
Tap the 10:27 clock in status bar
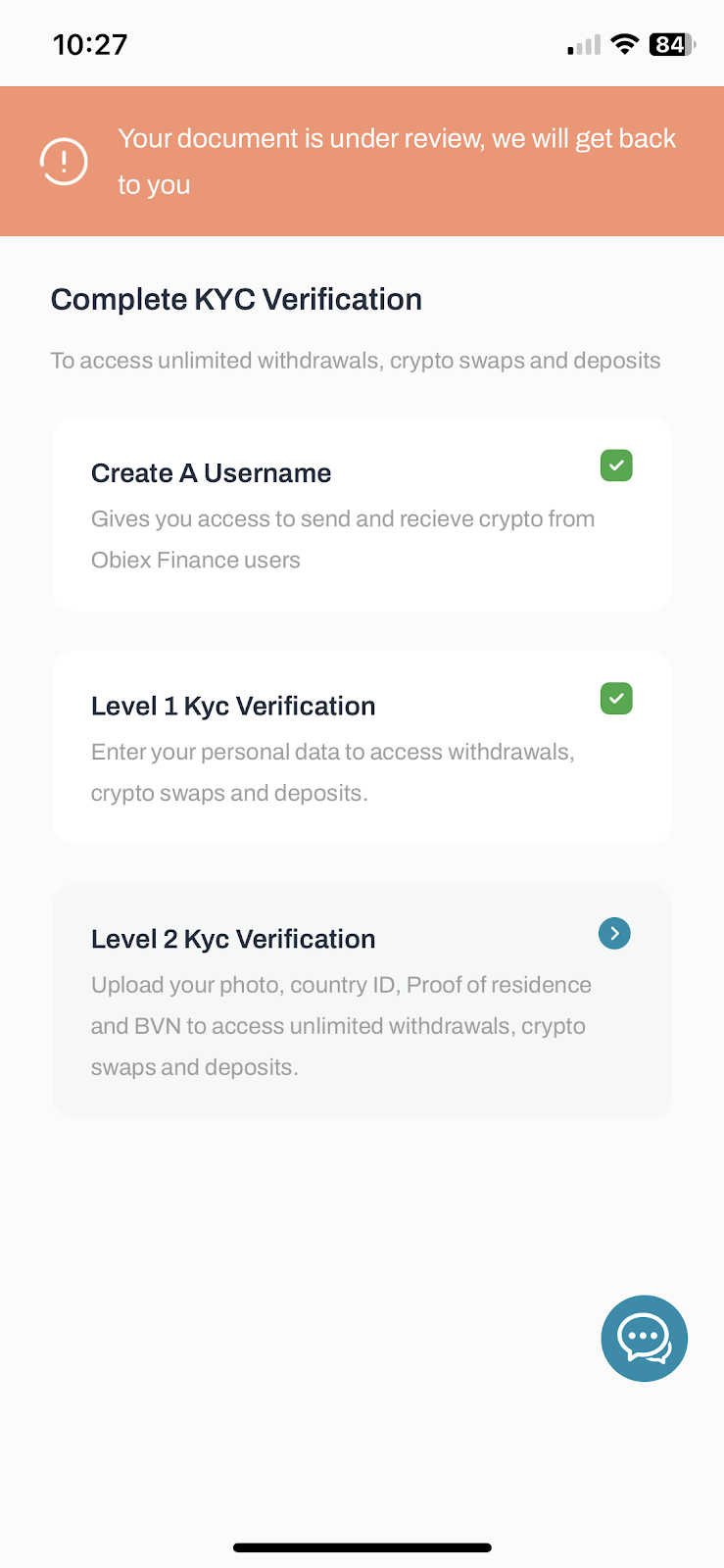90,44
